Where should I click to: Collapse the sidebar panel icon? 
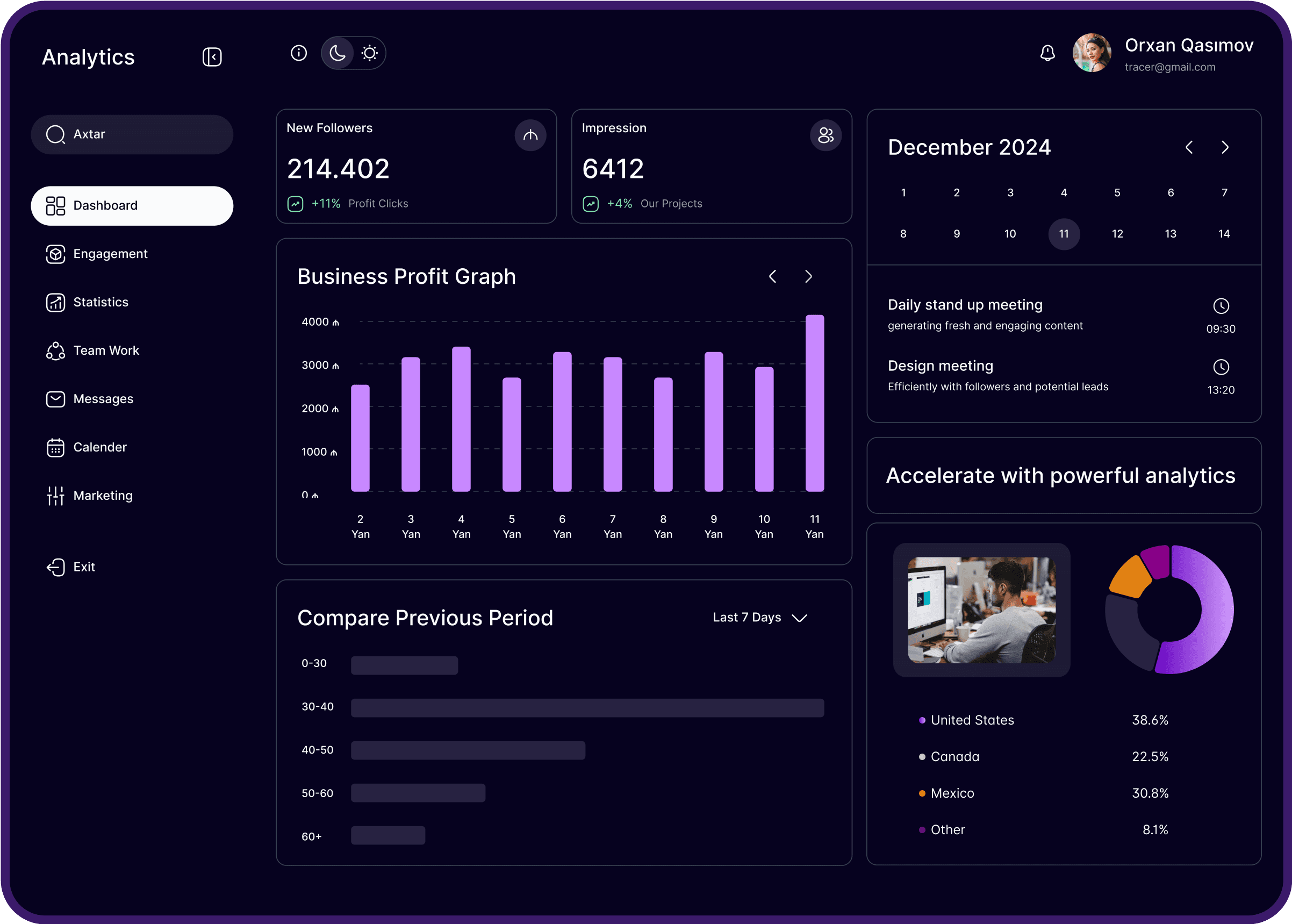[x=212, y=57]
